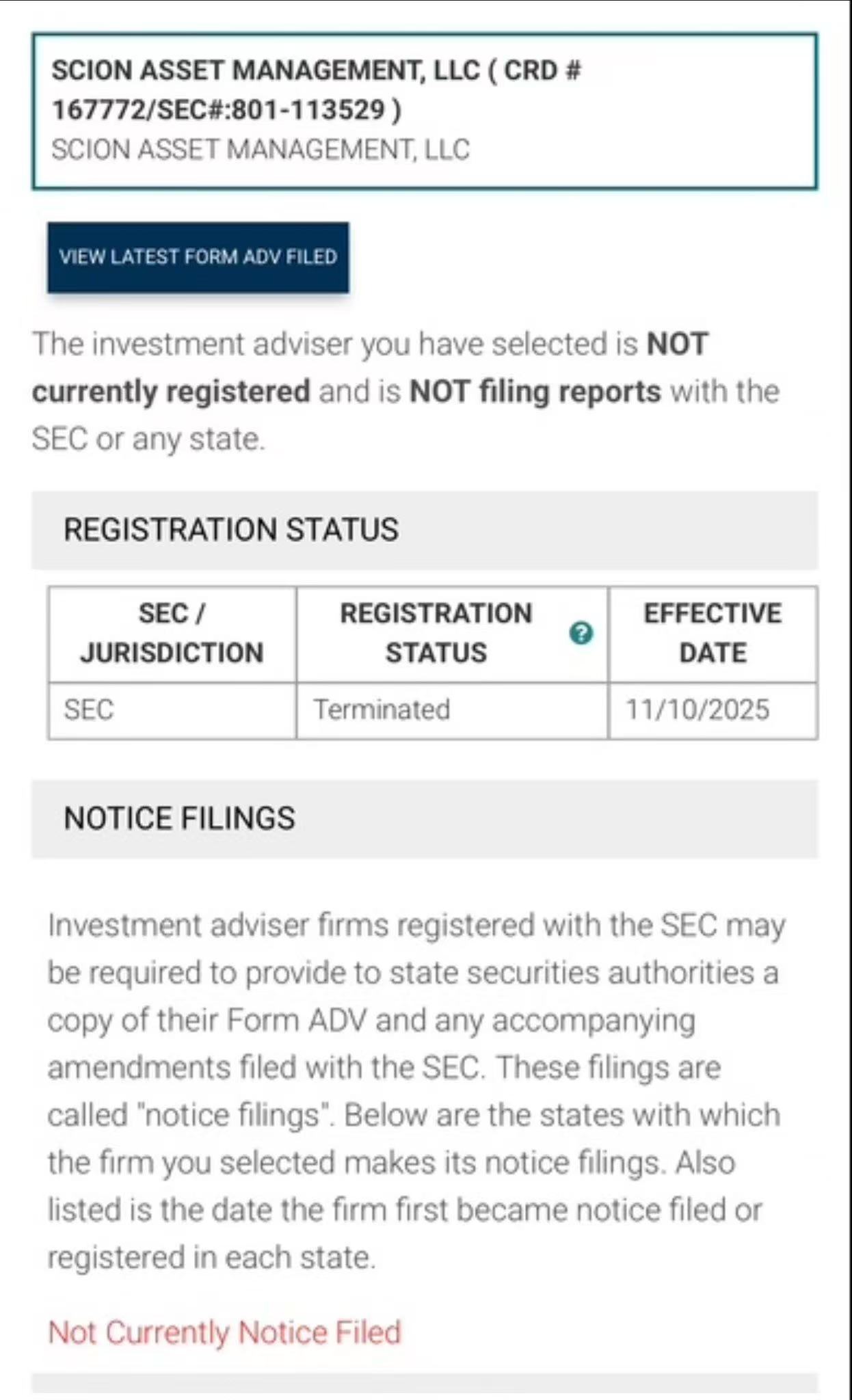Click the help question mark icon
852x1400 pixels.
point(581,633)
